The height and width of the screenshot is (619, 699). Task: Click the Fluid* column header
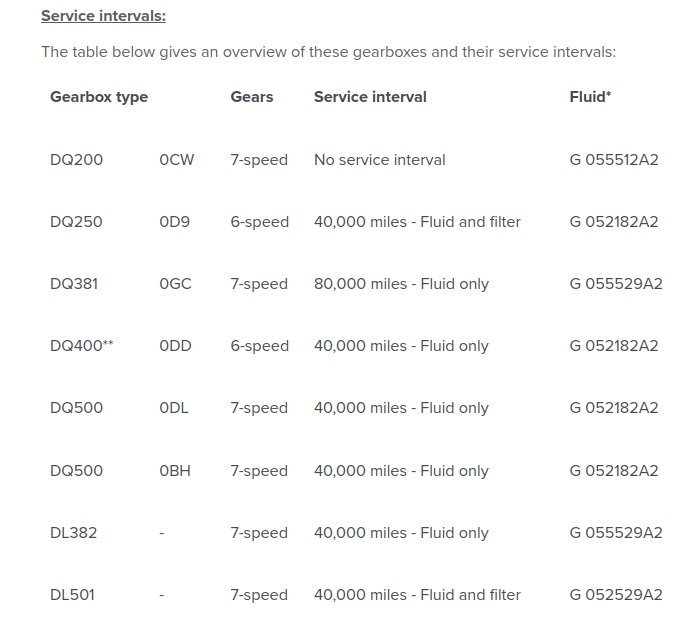coord(590,97)
